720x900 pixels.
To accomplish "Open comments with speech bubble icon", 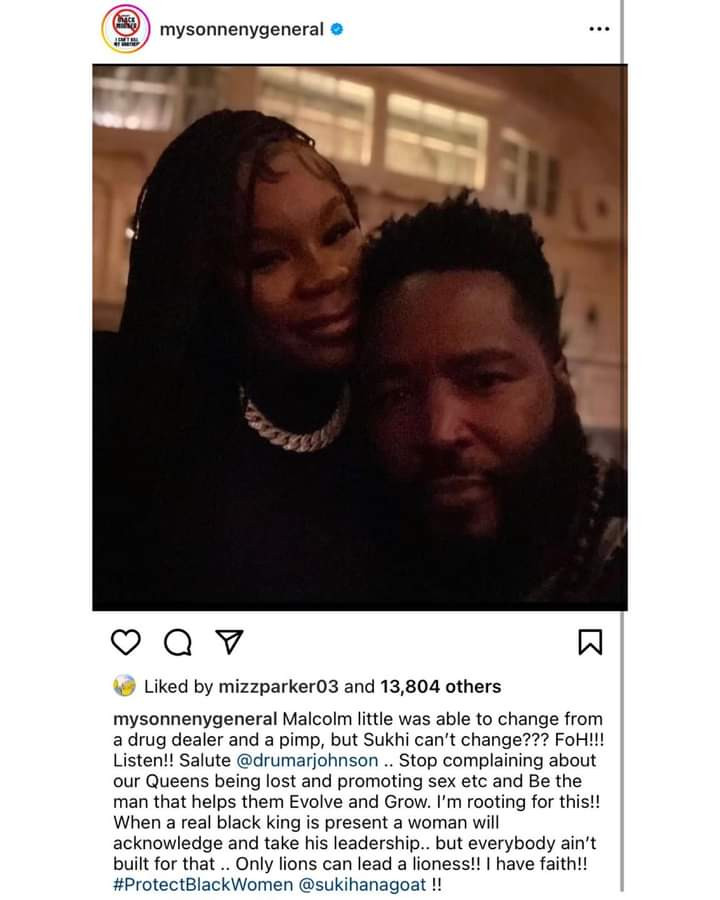I will tap(178, 642).
